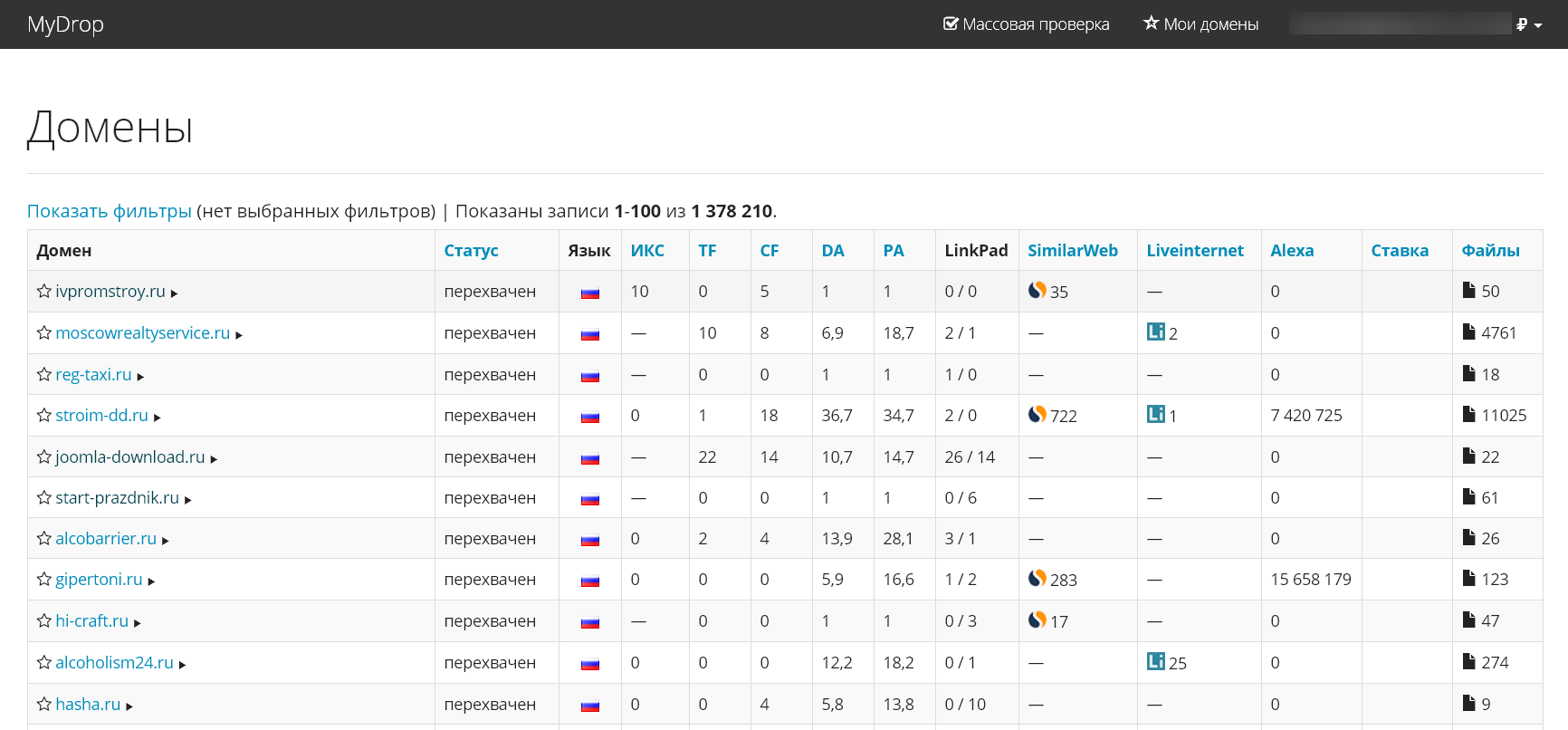Expand arrow next to moscowrealtyservice.ru
This screenshot has width=1568, height=730.
[239, 335]
